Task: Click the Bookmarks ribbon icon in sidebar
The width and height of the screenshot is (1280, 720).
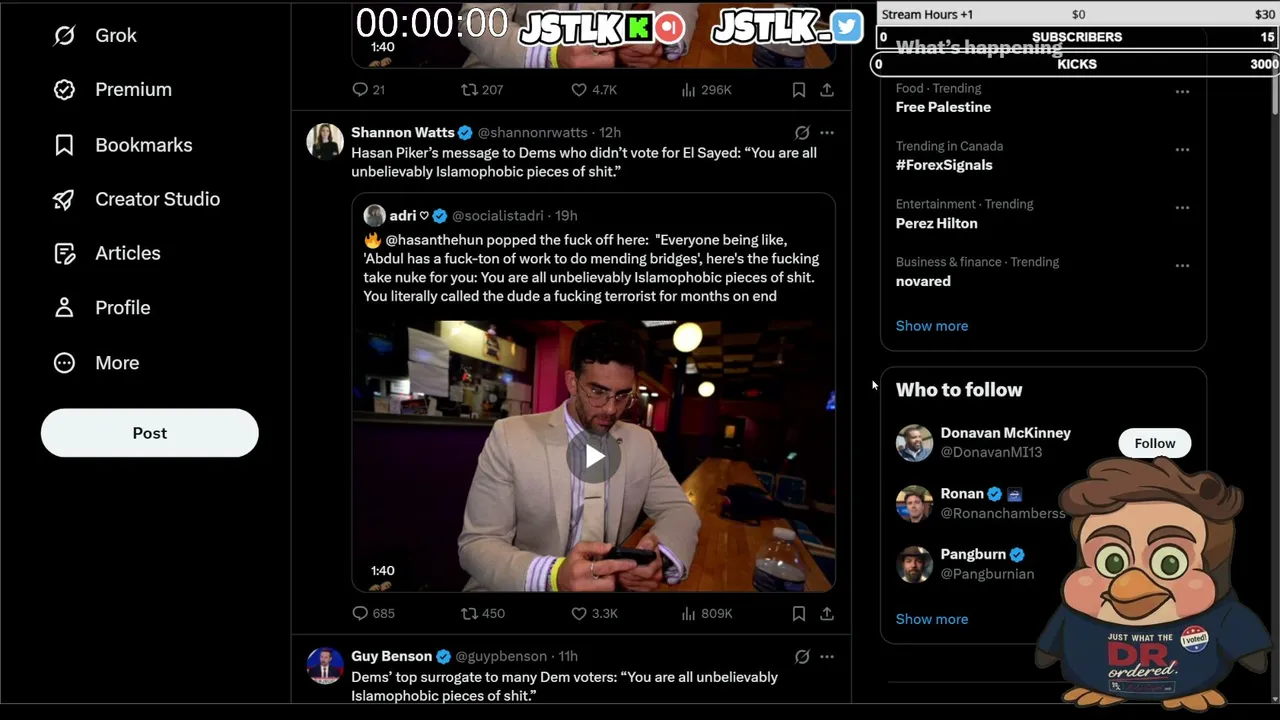Action: (64, 145)
